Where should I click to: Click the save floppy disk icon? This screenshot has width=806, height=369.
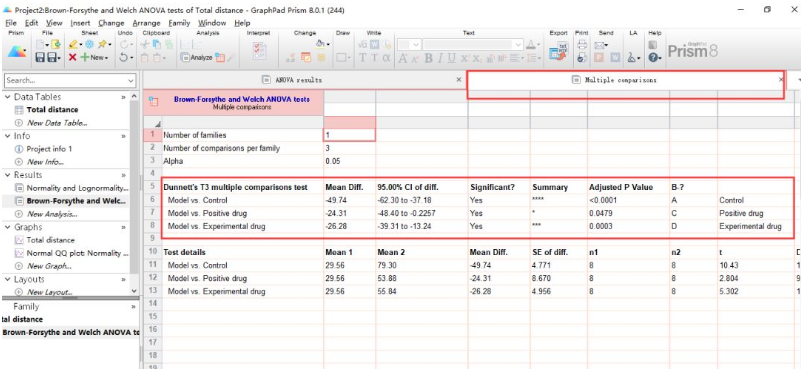41,58
